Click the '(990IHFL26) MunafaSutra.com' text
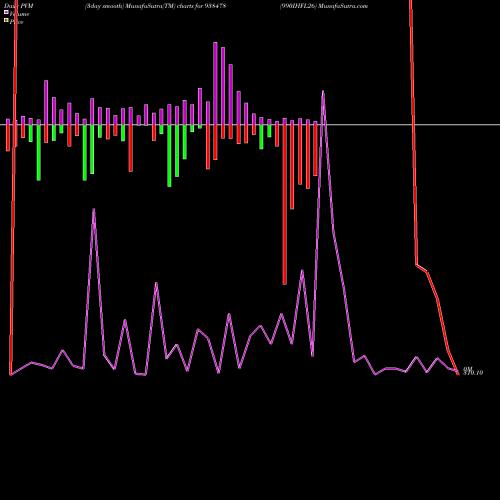This screenshot has width=500, height=500. pyautogui.click(x=324, y=6)
